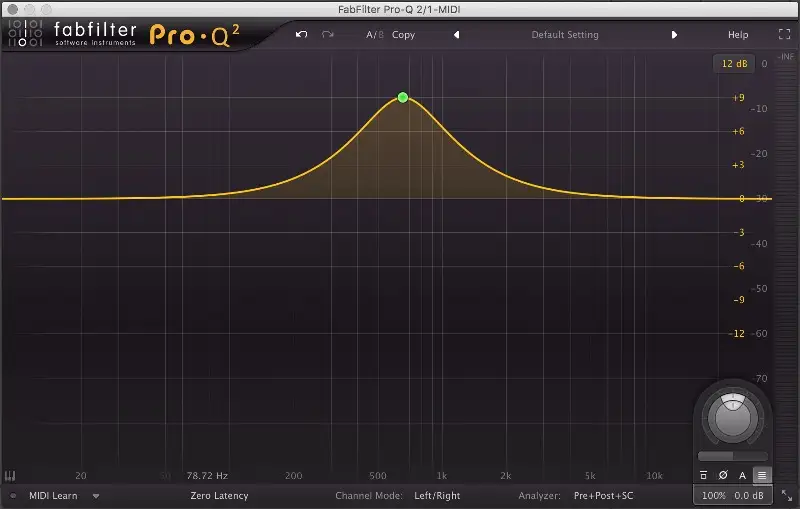Show the piano keyboard display icon
800x509 pixels.
coord(11,476)
